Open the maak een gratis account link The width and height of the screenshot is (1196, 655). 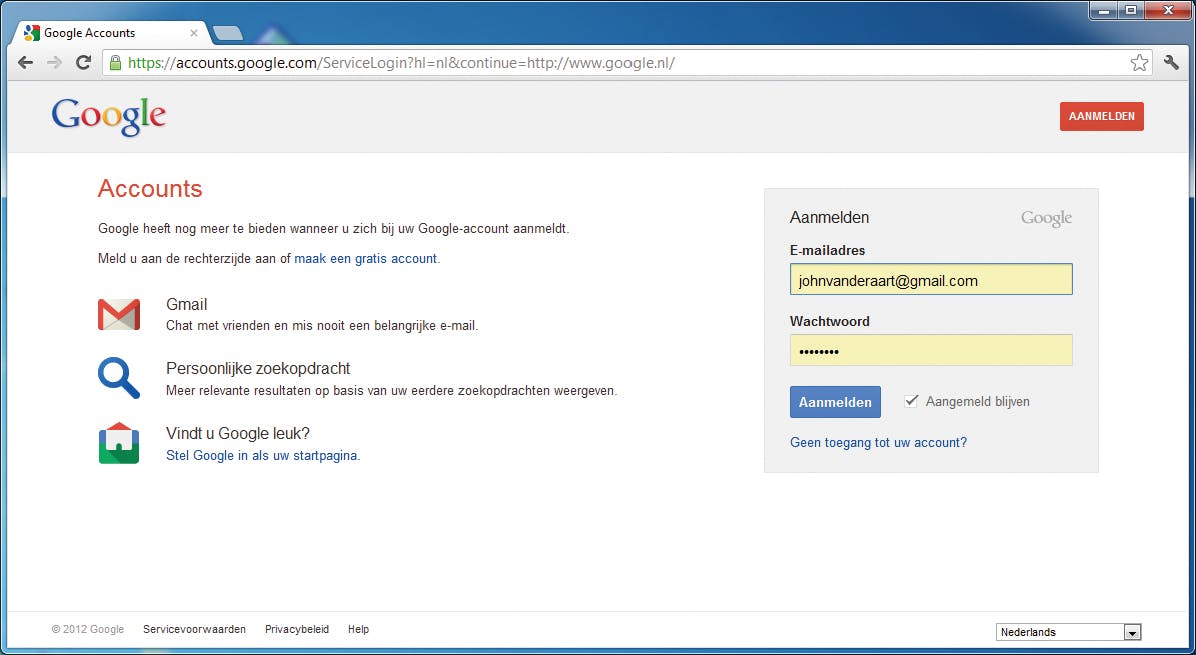pos(365,258)
